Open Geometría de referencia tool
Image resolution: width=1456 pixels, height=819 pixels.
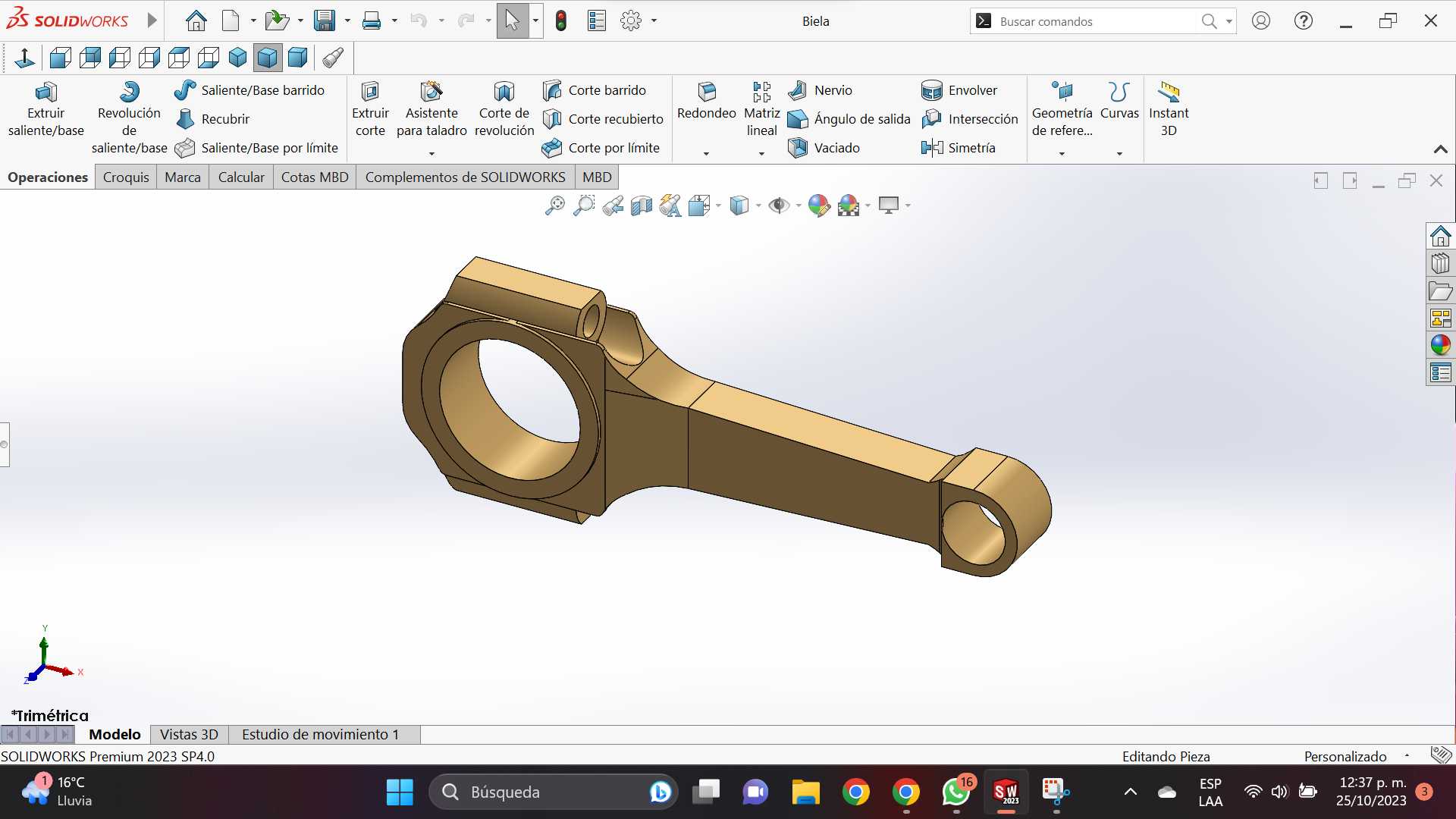[1062, 110]
